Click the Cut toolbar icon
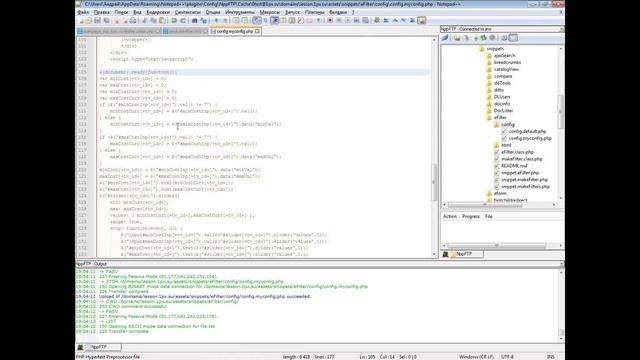Viewport: 640px width, 360px height. pos(144,20)
